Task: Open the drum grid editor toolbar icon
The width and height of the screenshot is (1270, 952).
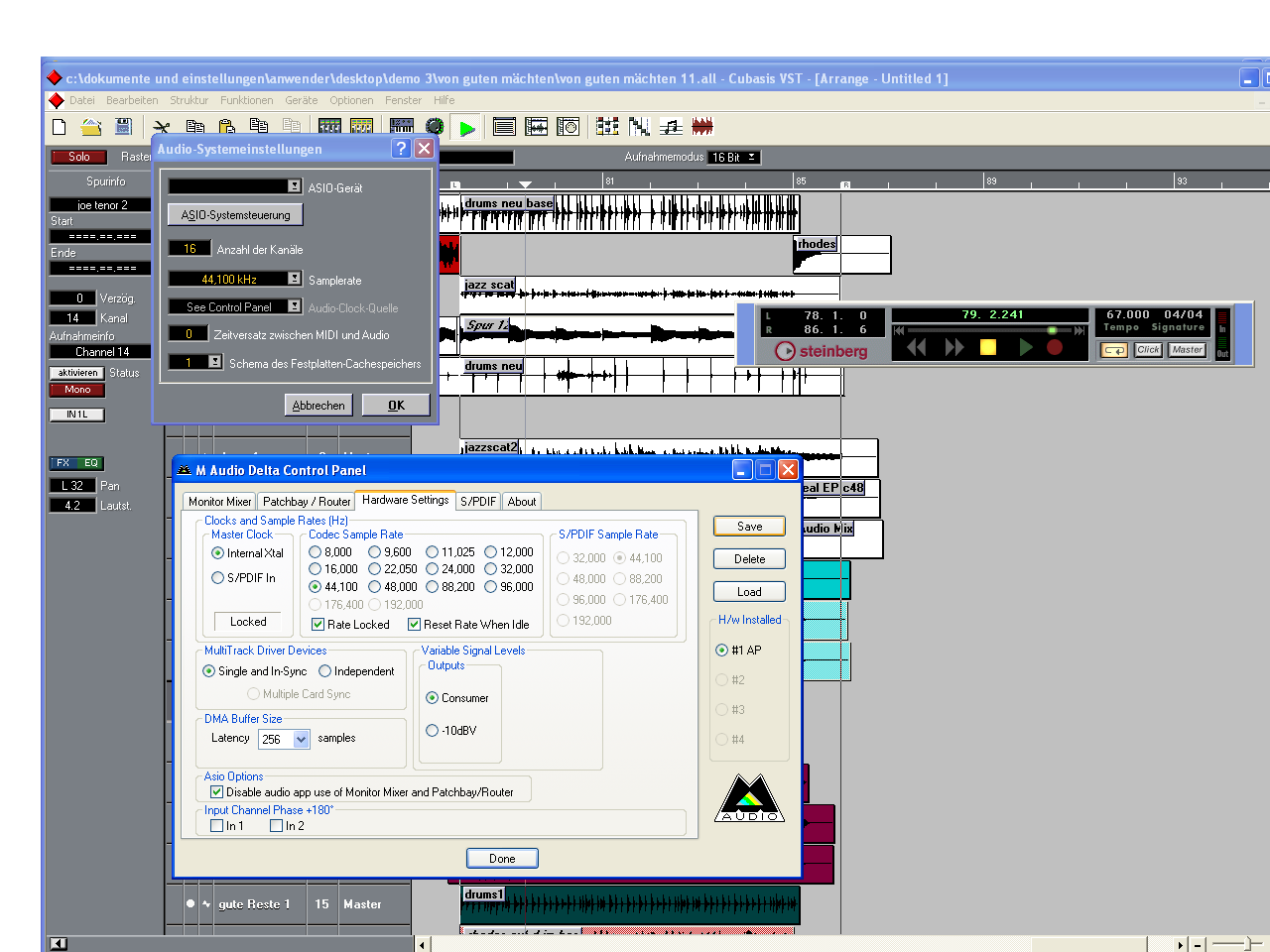Action: (607, 127)
